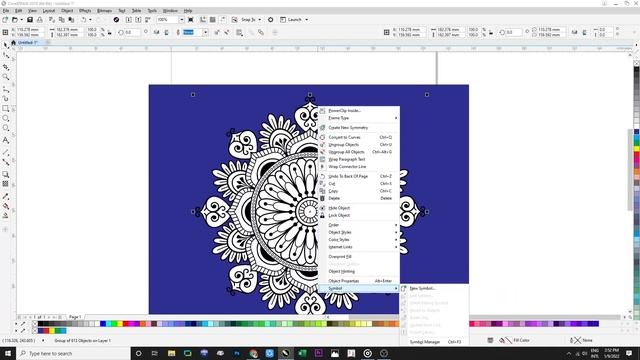Image resolution: width=640 pixels, height=360 pixels.
Task: Select the Zoom magnifier tool
Action: point(6,77)
